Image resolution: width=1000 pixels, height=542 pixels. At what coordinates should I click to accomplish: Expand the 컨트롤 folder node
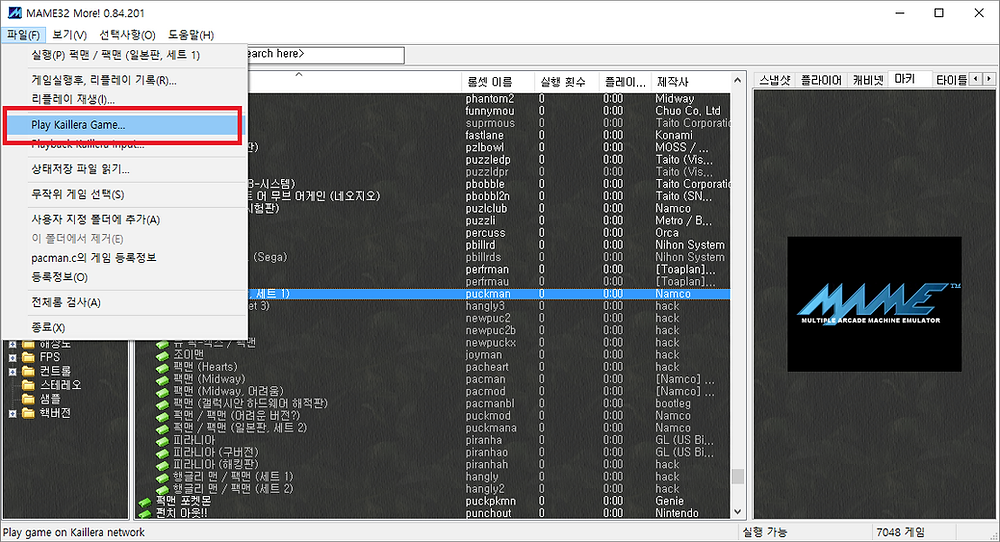12,372
